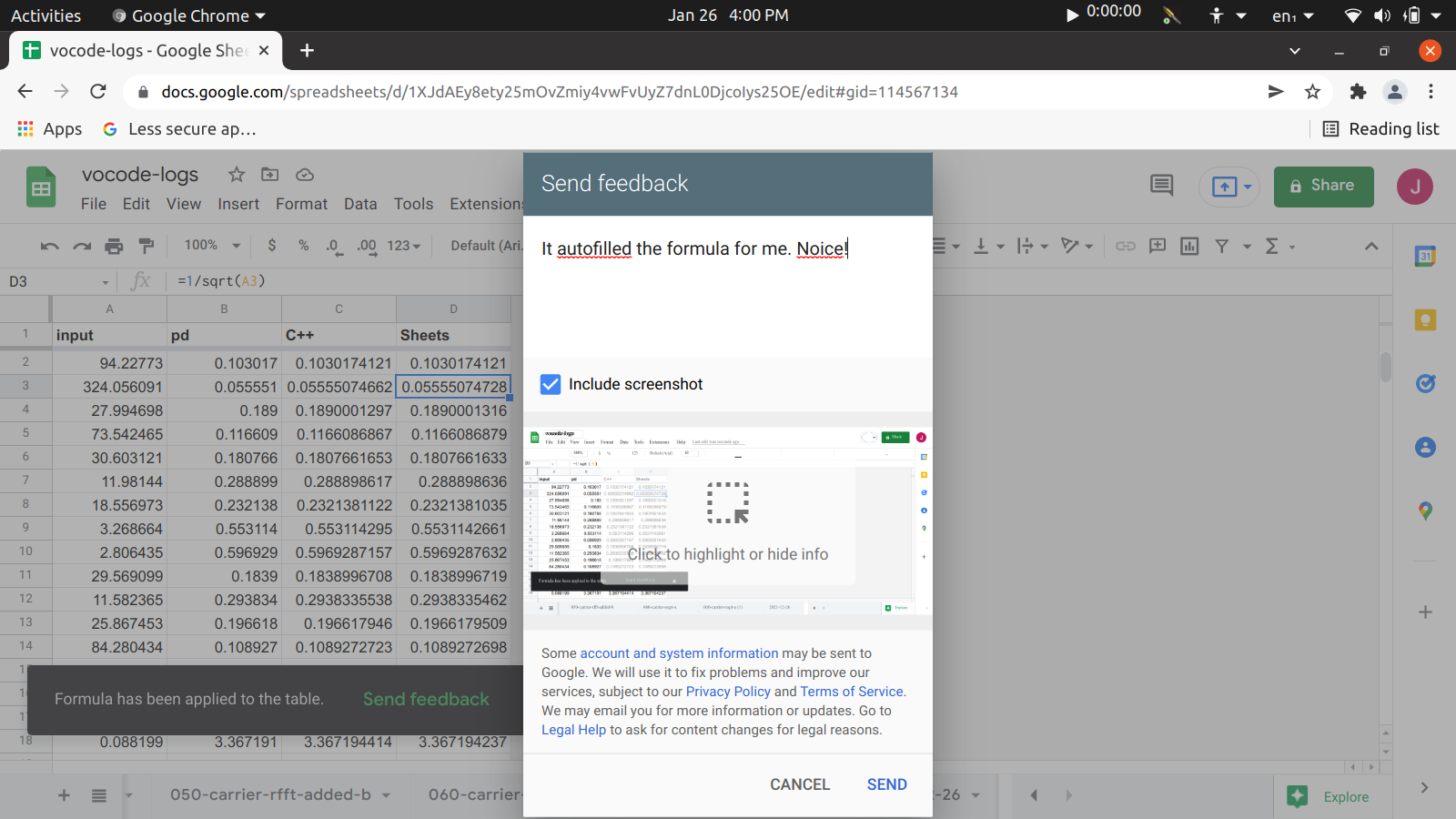The height and width of the screenshot is (819, 1456).
Task: Open vertical align dropdown
Action: point(988,246)
